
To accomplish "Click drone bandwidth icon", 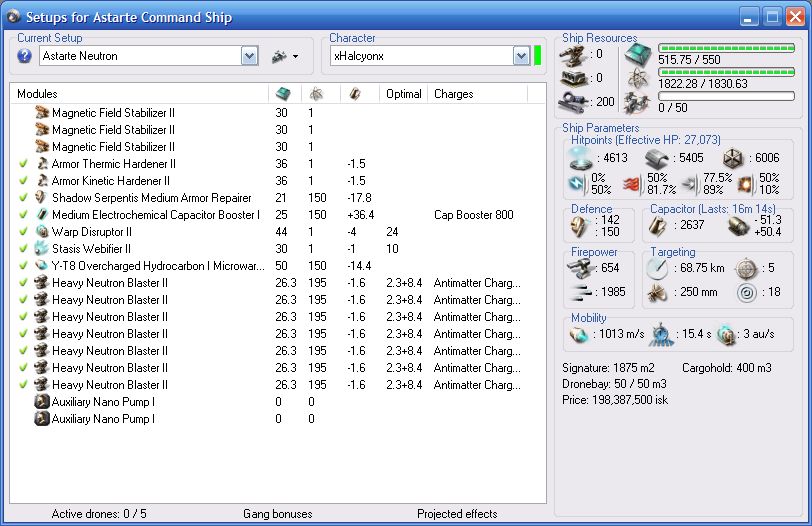I will [x=636, y=103].
